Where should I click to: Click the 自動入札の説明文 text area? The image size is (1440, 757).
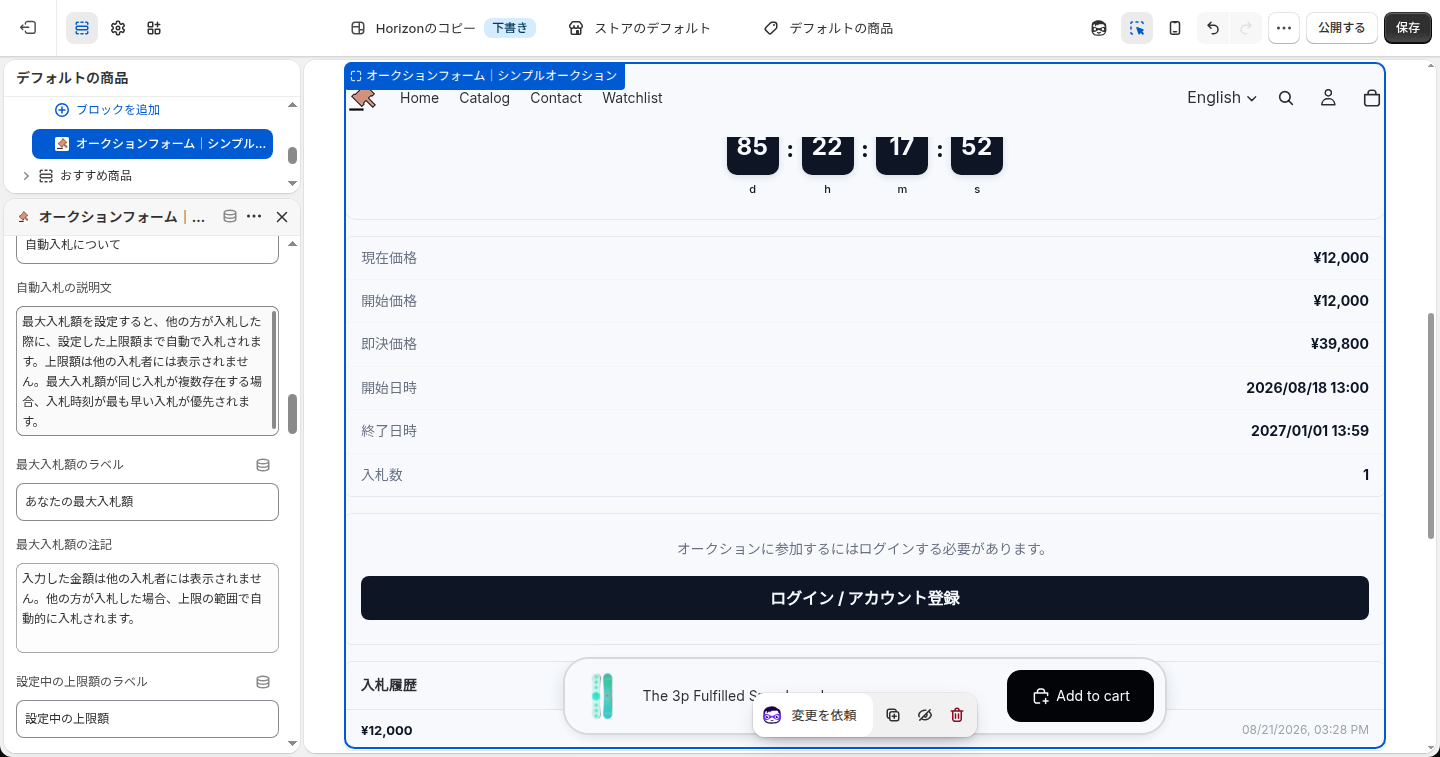[x=147, y=371]
